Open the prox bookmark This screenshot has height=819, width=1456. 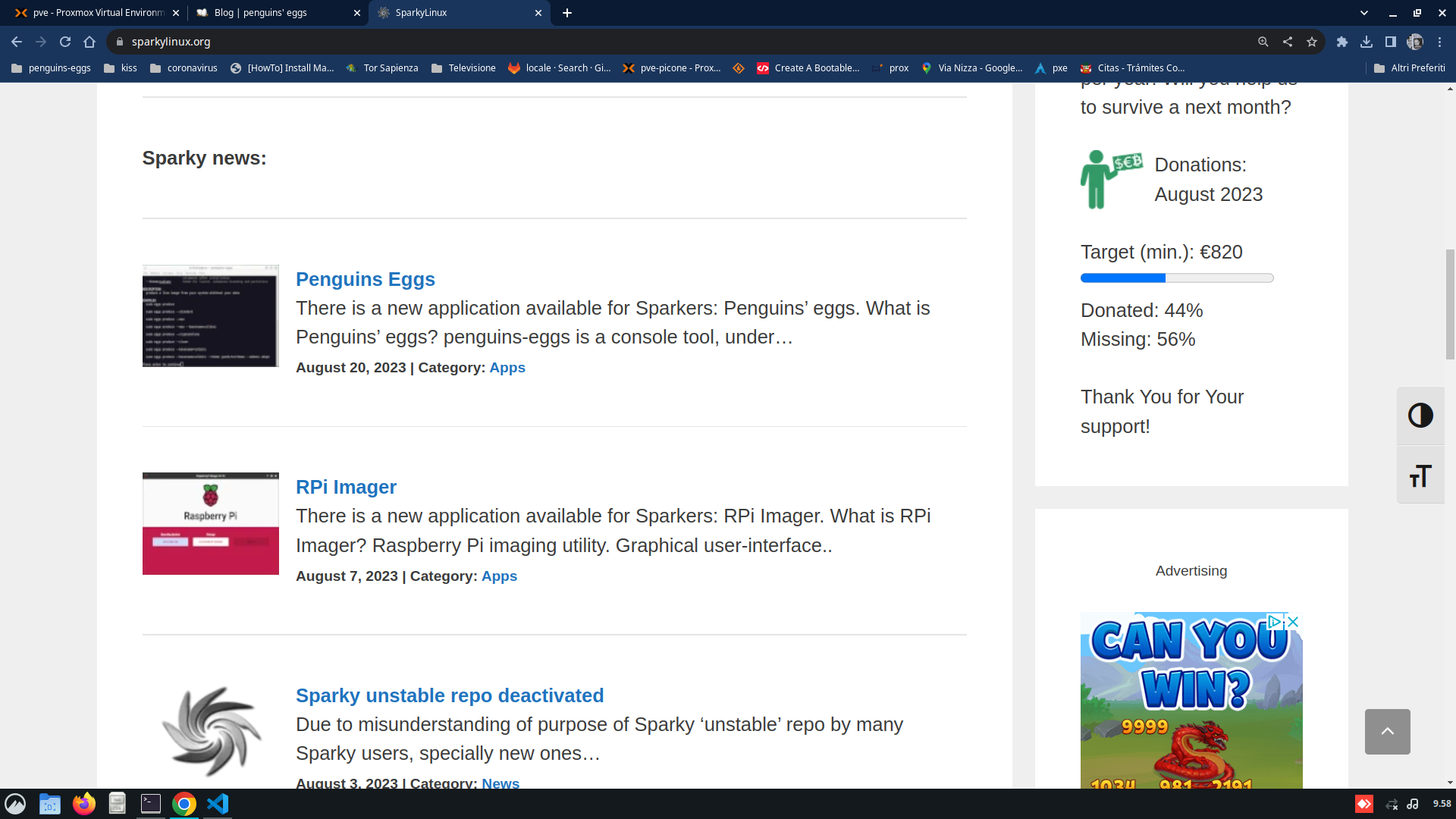[890, 68]
